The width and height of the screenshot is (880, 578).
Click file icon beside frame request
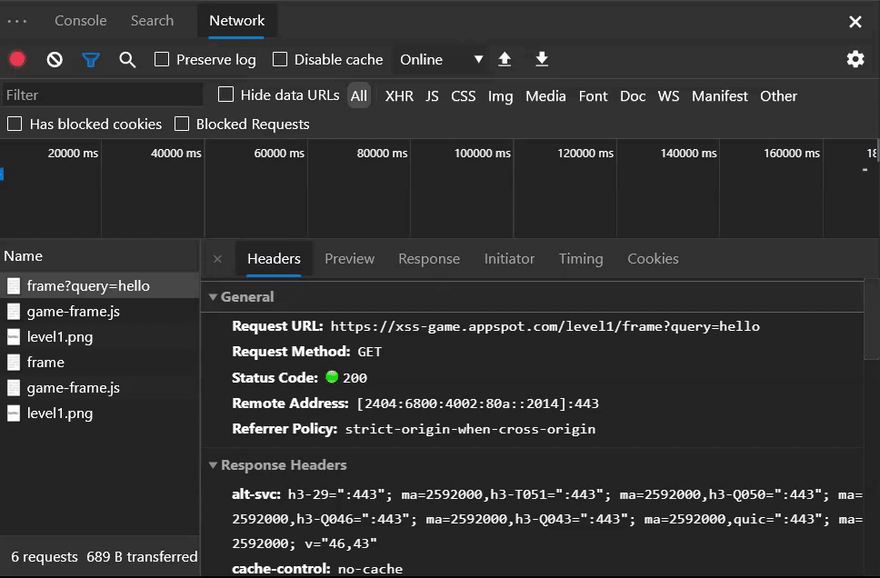click(13, 363)
